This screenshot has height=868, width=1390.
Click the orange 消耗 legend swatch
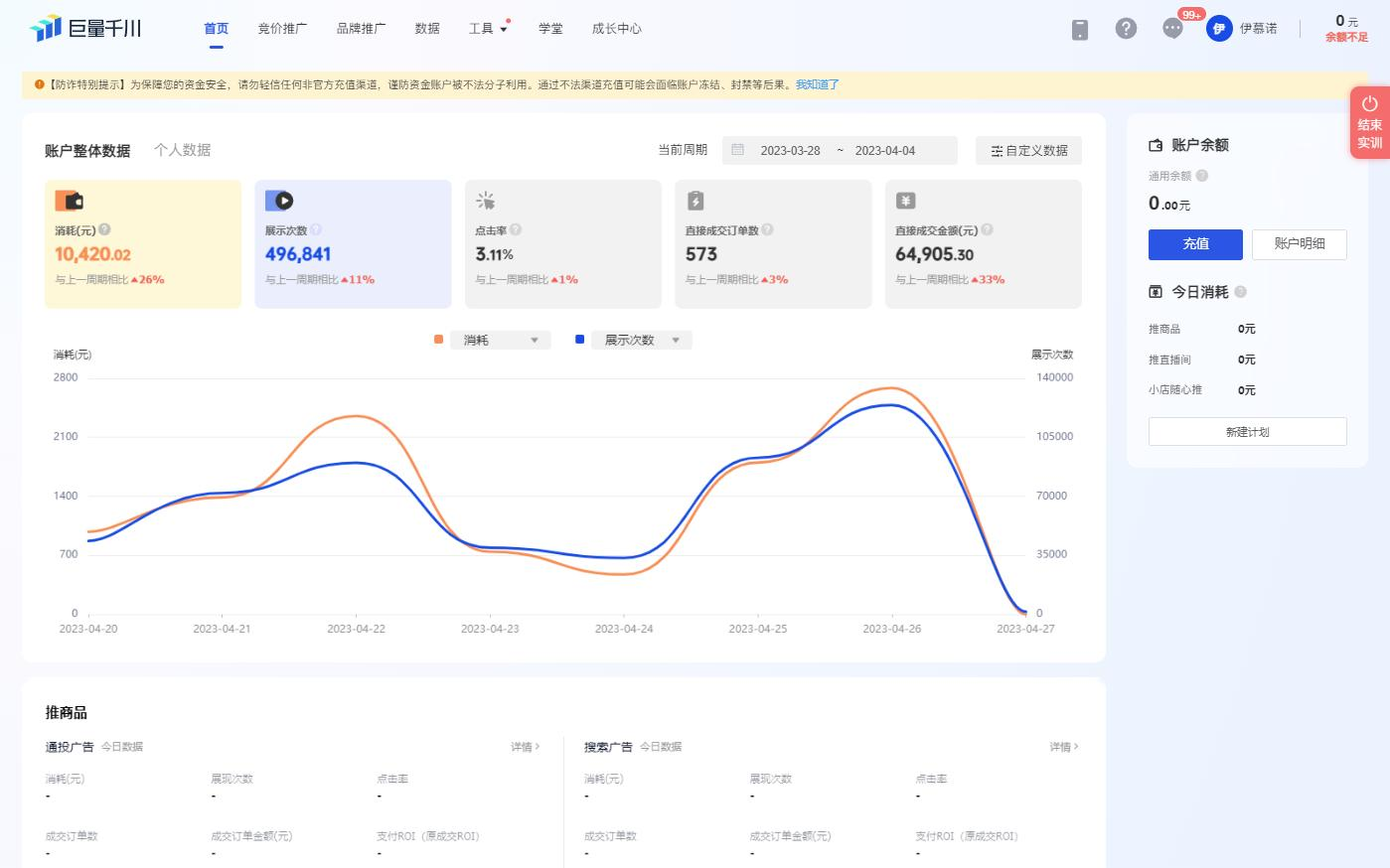click(439, 340)
